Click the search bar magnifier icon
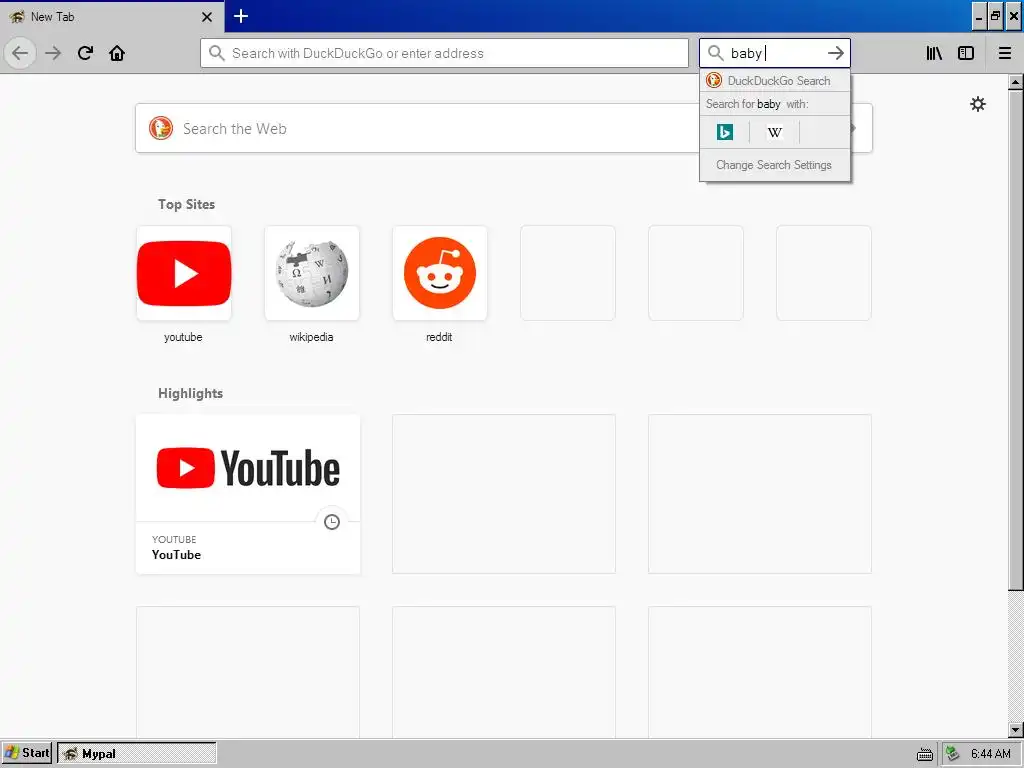Screen dimensions: 1024x768 (716, 53)
